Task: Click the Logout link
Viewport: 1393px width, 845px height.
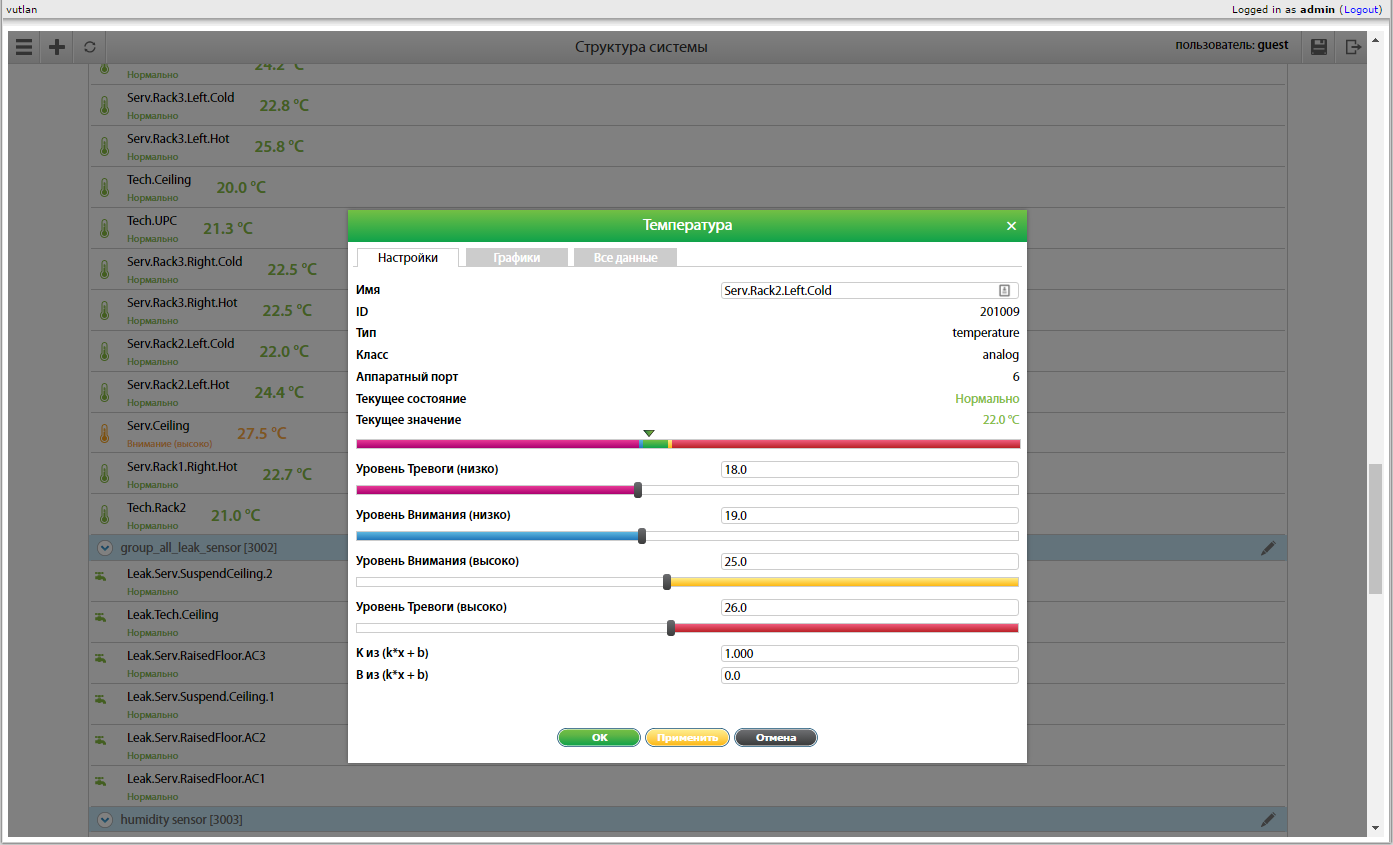Action: point(1361,9)
